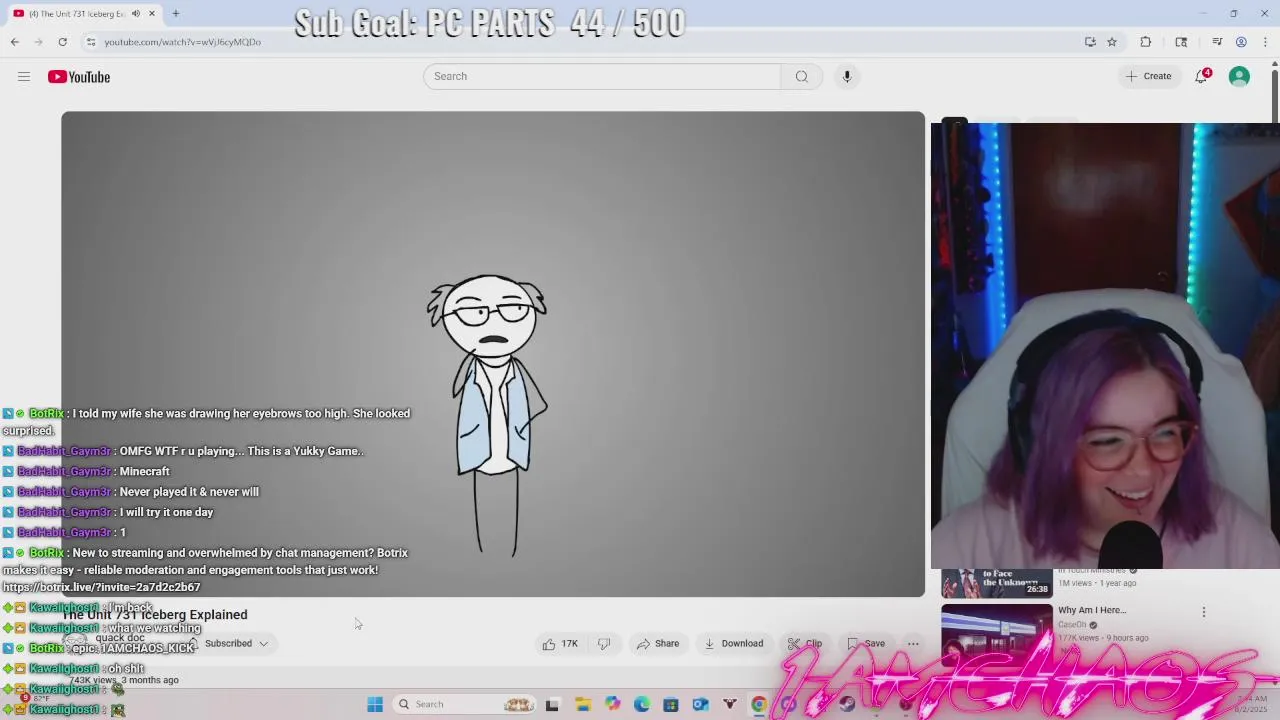Open the Chrome profile icon
This screenshot has width=1280, height=720.
[x=1241, y=42]
